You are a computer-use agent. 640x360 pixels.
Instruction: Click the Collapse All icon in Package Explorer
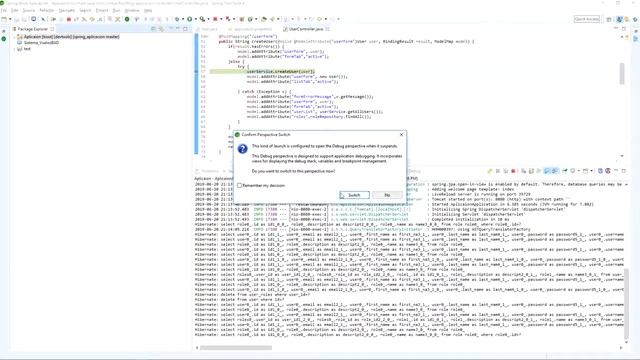click(153, 29)
